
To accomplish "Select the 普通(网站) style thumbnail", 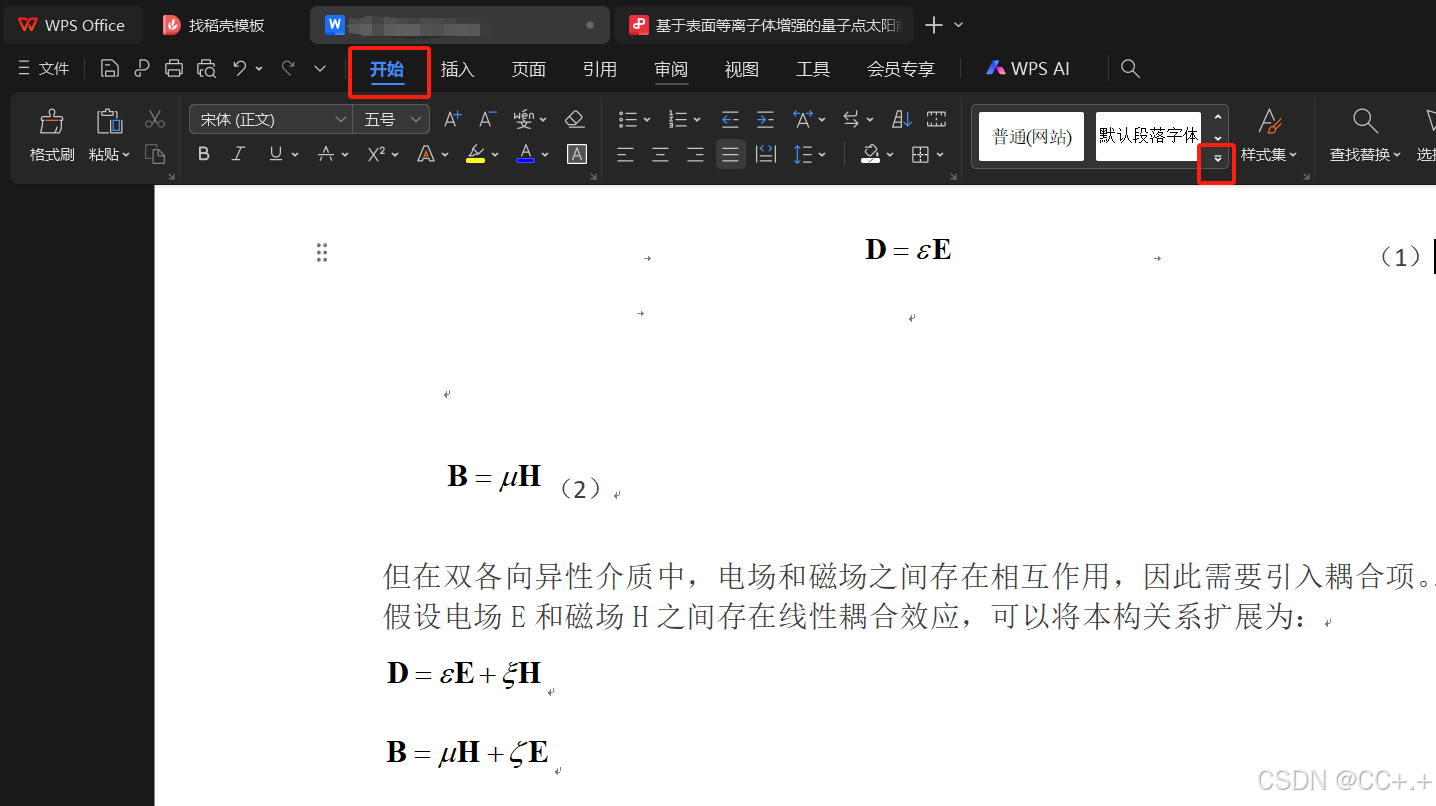I will click(1030, 136).
